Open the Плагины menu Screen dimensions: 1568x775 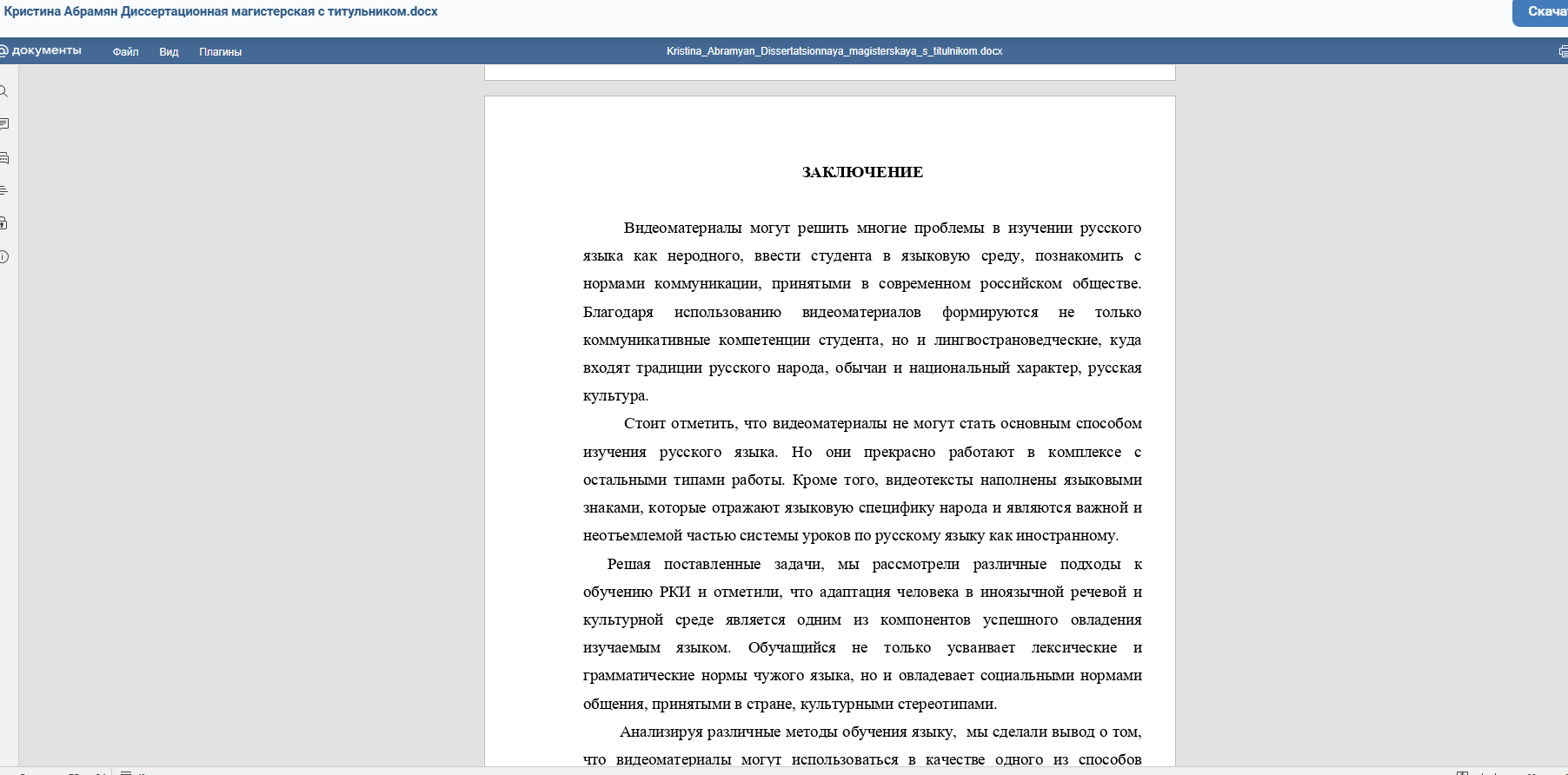pyautogui.click(x=220, y=52)
